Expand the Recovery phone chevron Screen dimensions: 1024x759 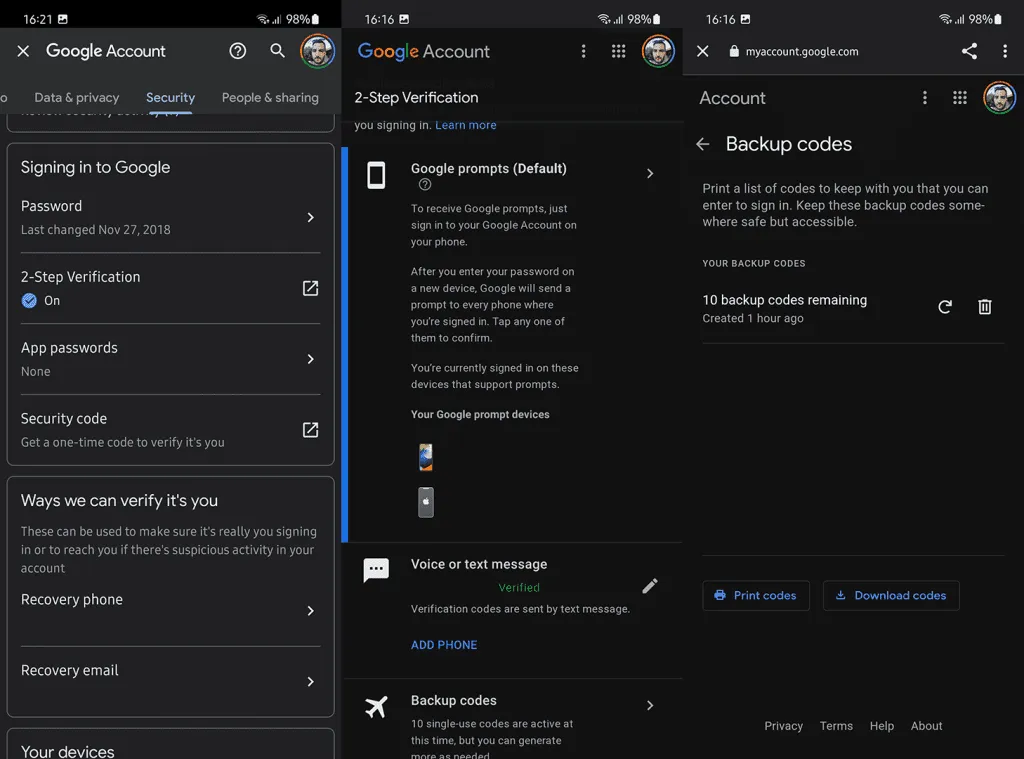[x=311, y=611]
